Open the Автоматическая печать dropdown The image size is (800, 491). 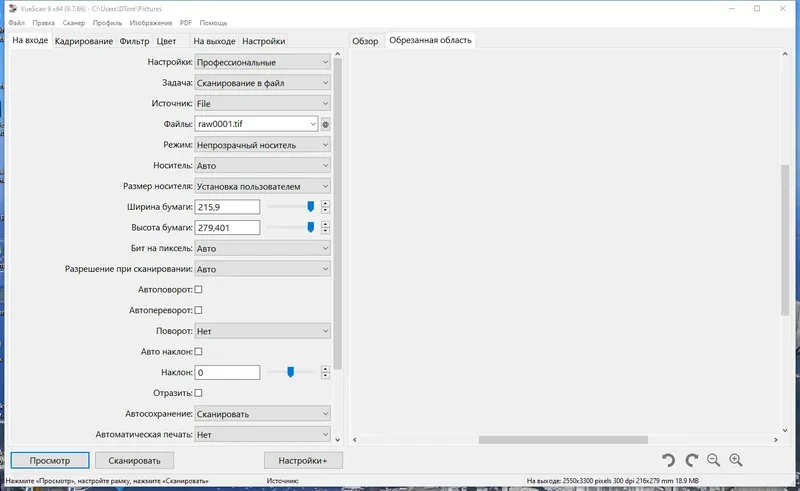(x=262, y=434)
